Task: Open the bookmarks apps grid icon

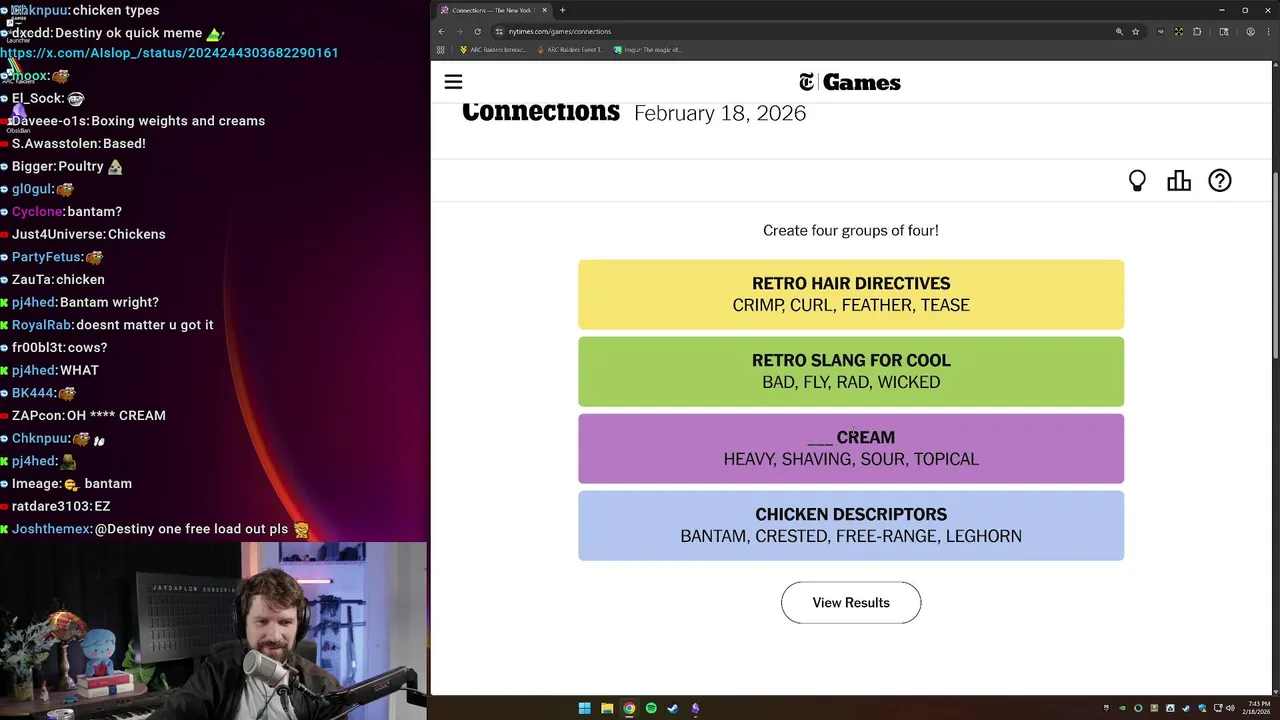Action: 441,49
